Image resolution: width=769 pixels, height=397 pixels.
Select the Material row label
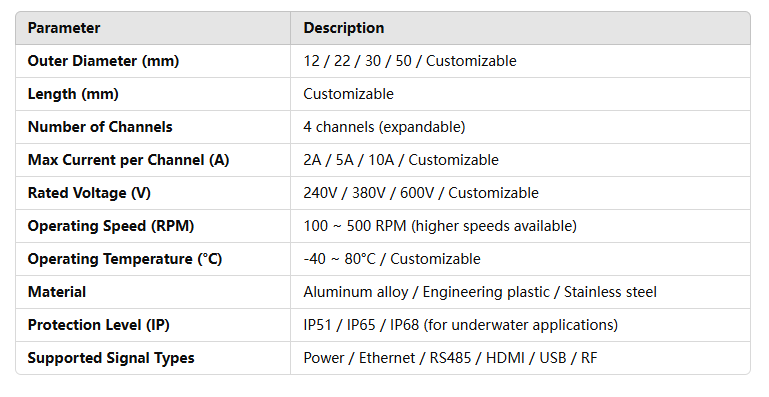pos(57,292)
